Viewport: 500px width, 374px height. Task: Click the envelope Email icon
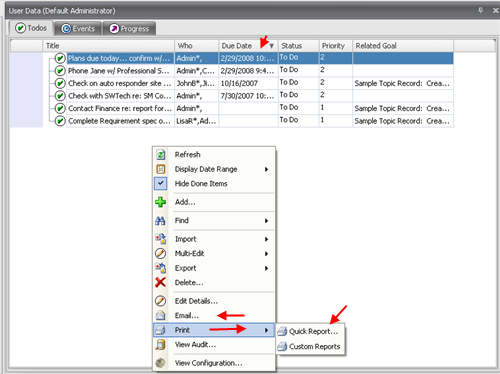point(161,315)
